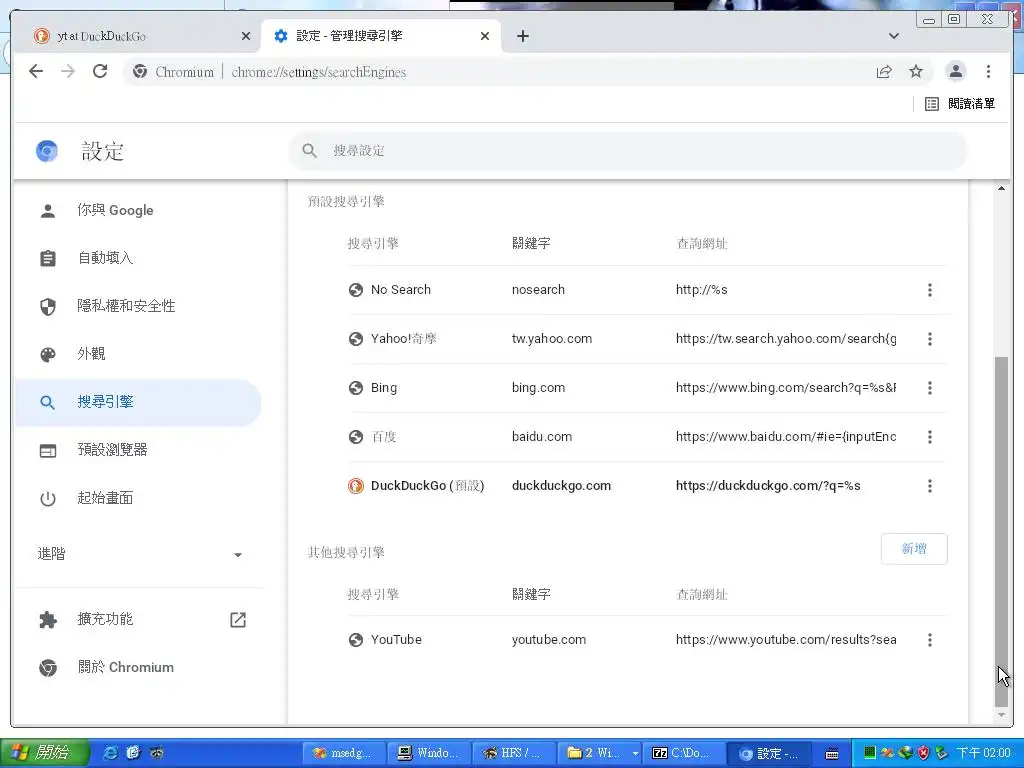Open a new tab with the plus button

[522, 36]
